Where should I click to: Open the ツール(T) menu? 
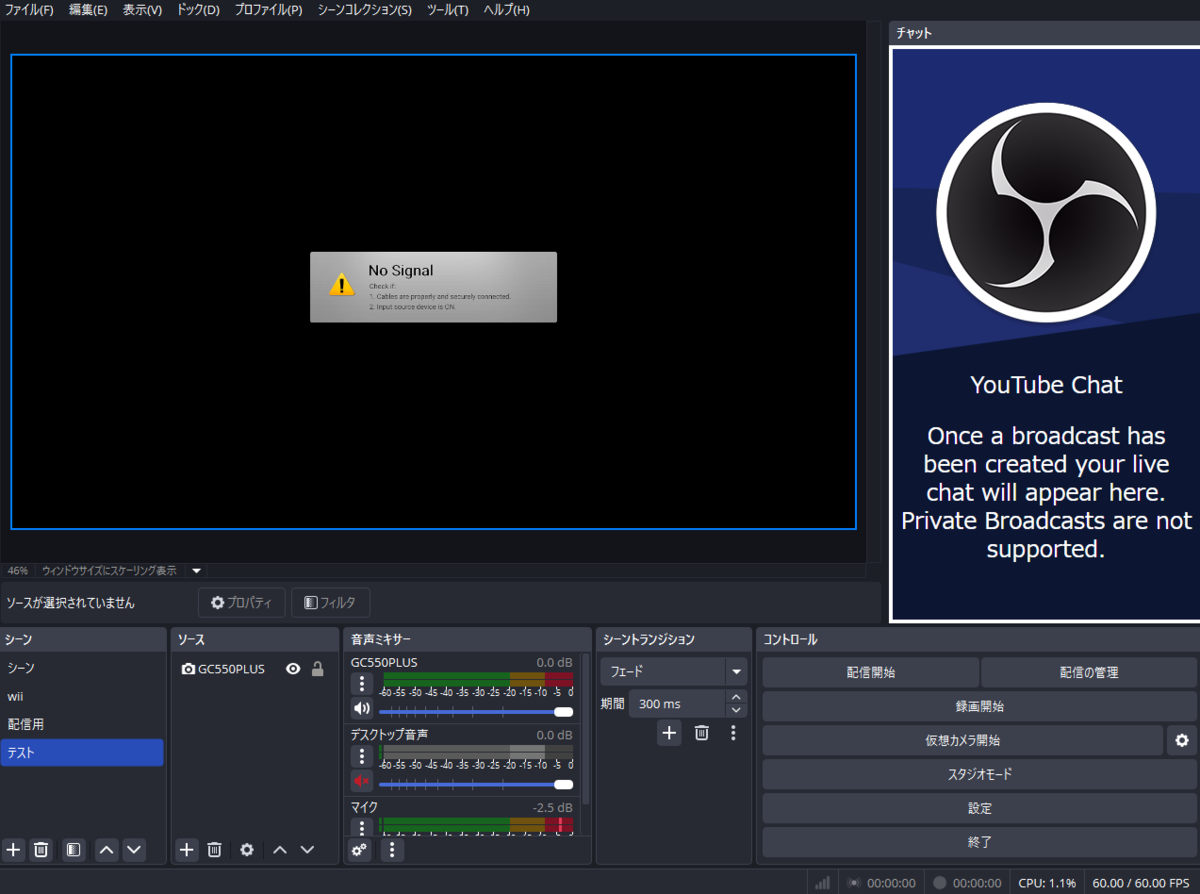pos(447,10)
